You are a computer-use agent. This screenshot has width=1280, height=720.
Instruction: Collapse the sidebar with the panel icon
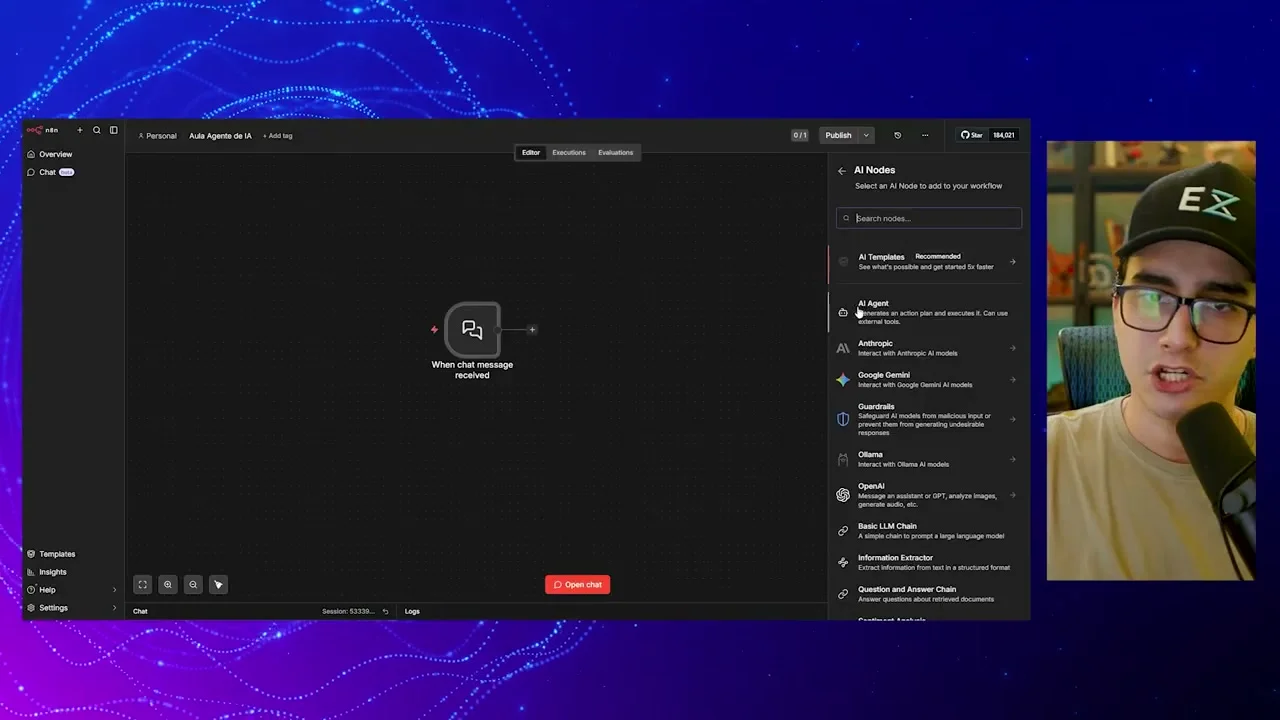pos(114,130)
